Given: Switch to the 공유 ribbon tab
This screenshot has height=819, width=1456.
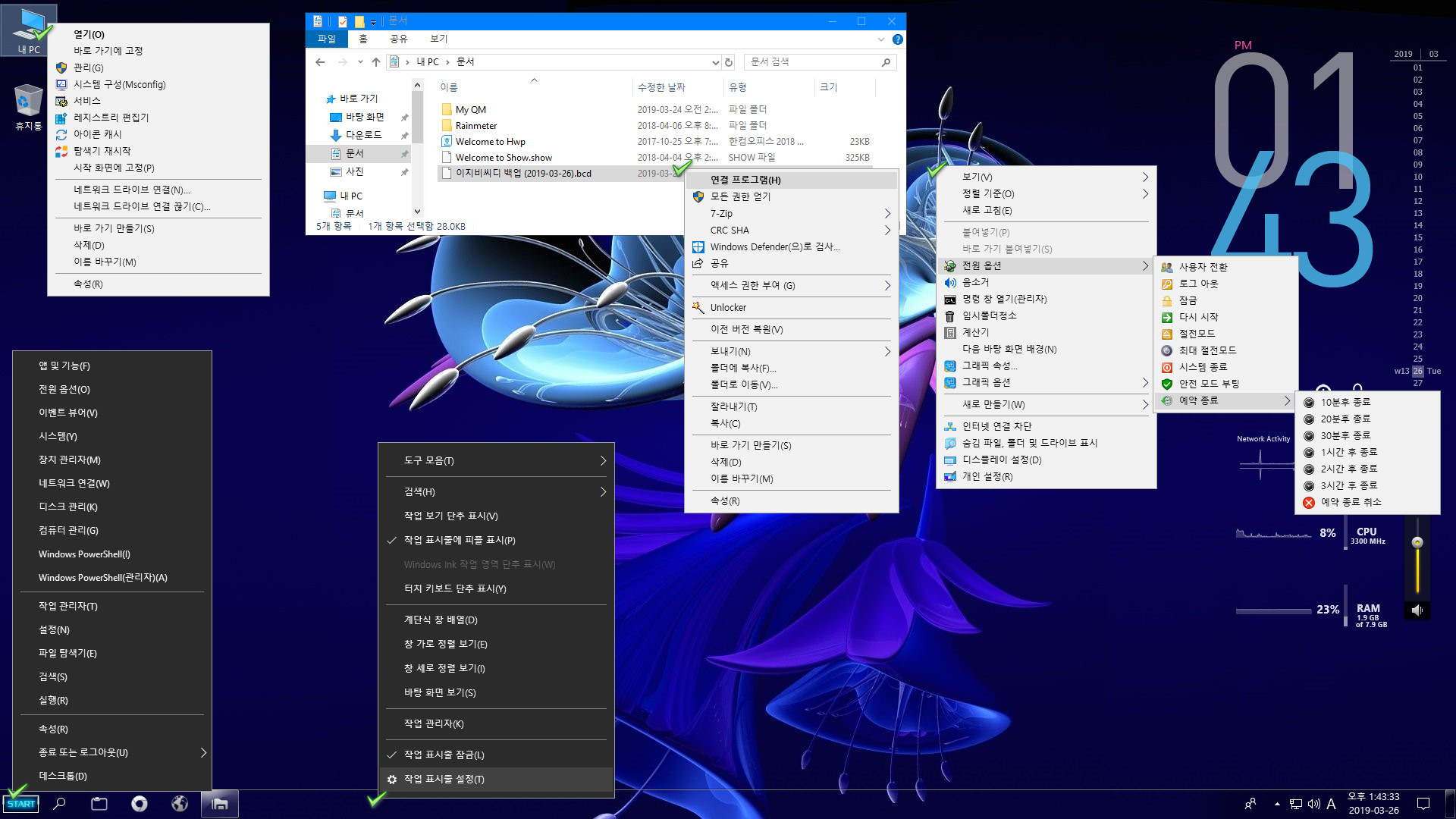Looking at the screenshot, I should [x=399, y=39].
